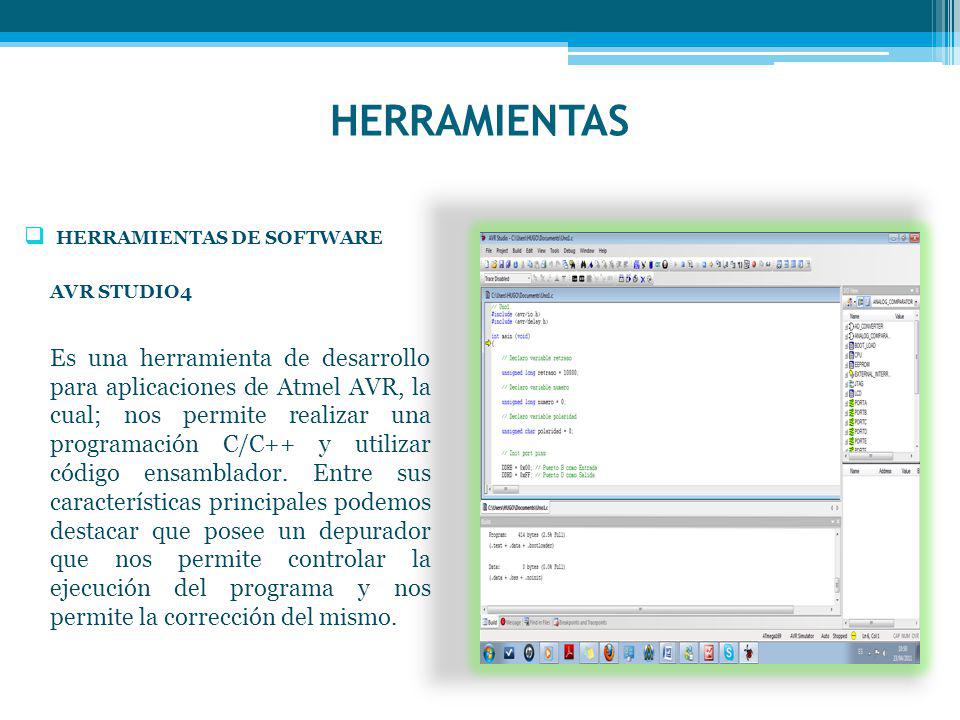Open the Debug menu
This screenshot has width=960, height=720.
click(569, 251)
